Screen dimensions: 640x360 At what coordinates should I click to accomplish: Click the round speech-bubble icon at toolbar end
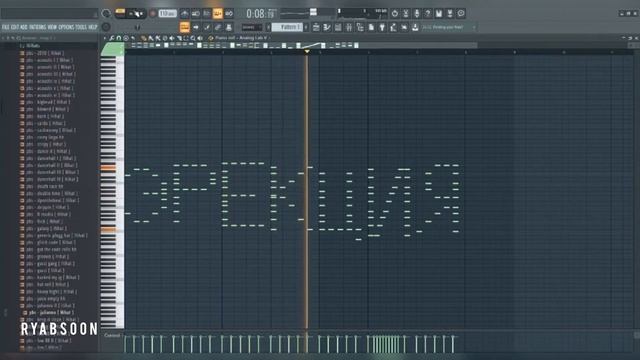pos(461,13)
